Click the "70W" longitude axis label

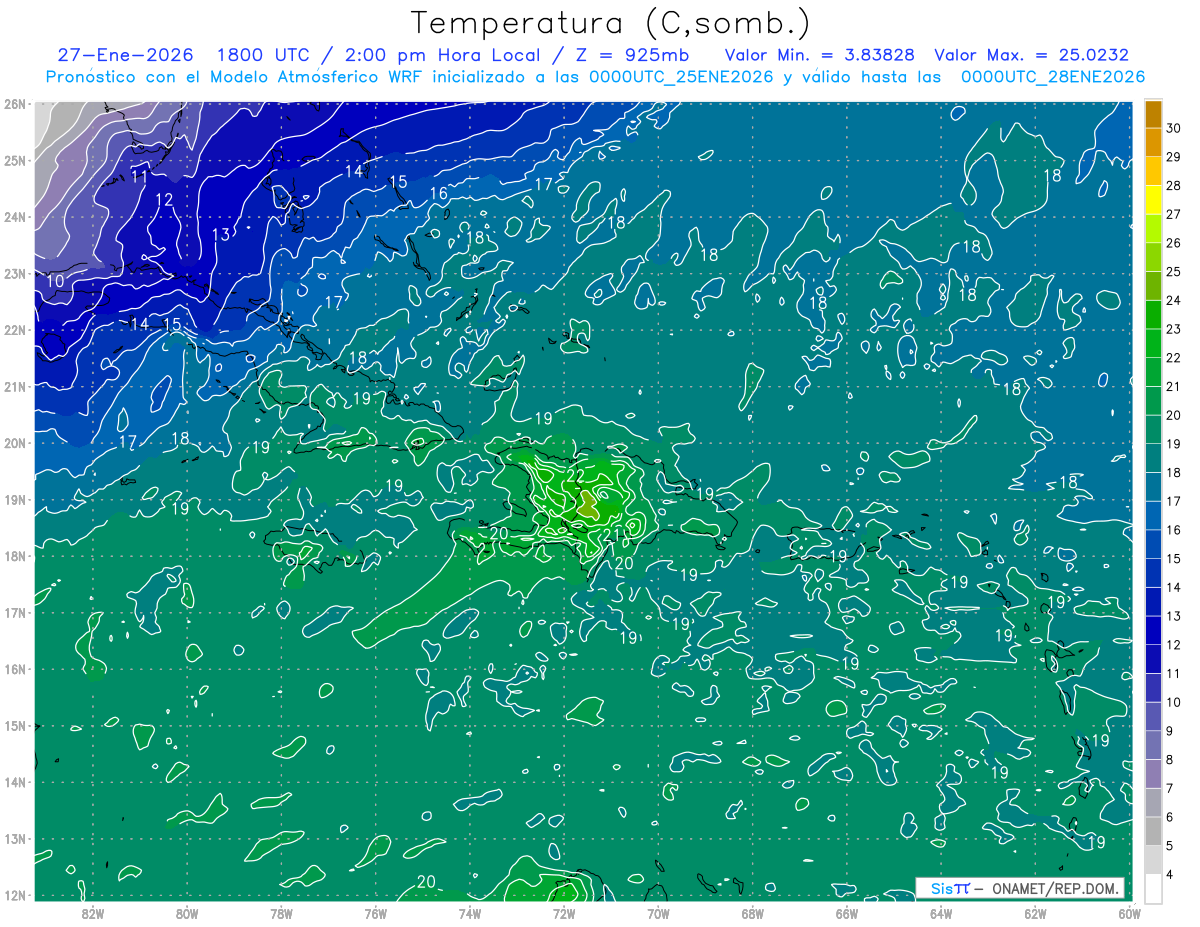658,912
